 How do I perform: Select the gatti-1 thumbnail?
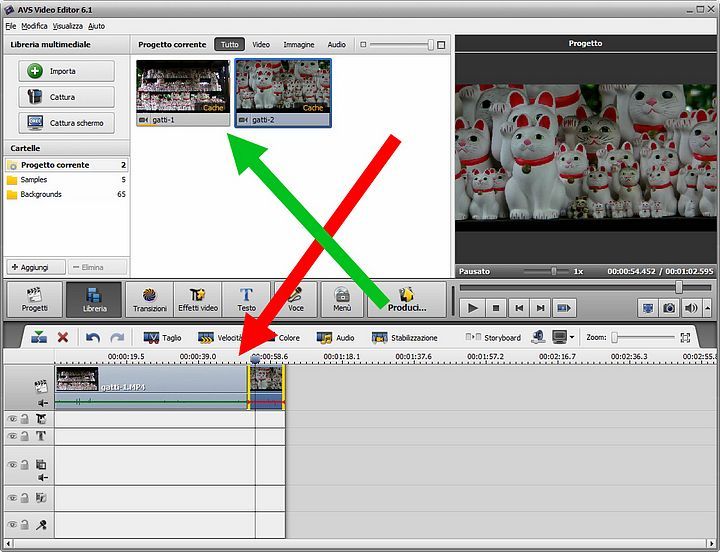point(183,93)
